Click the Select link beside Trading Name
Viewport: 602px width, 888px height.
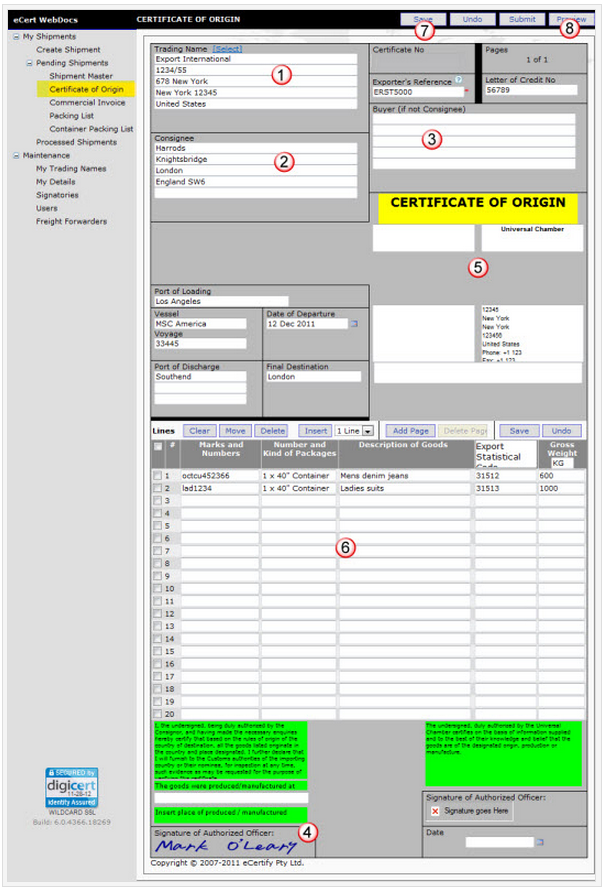(x=227, y=48)
